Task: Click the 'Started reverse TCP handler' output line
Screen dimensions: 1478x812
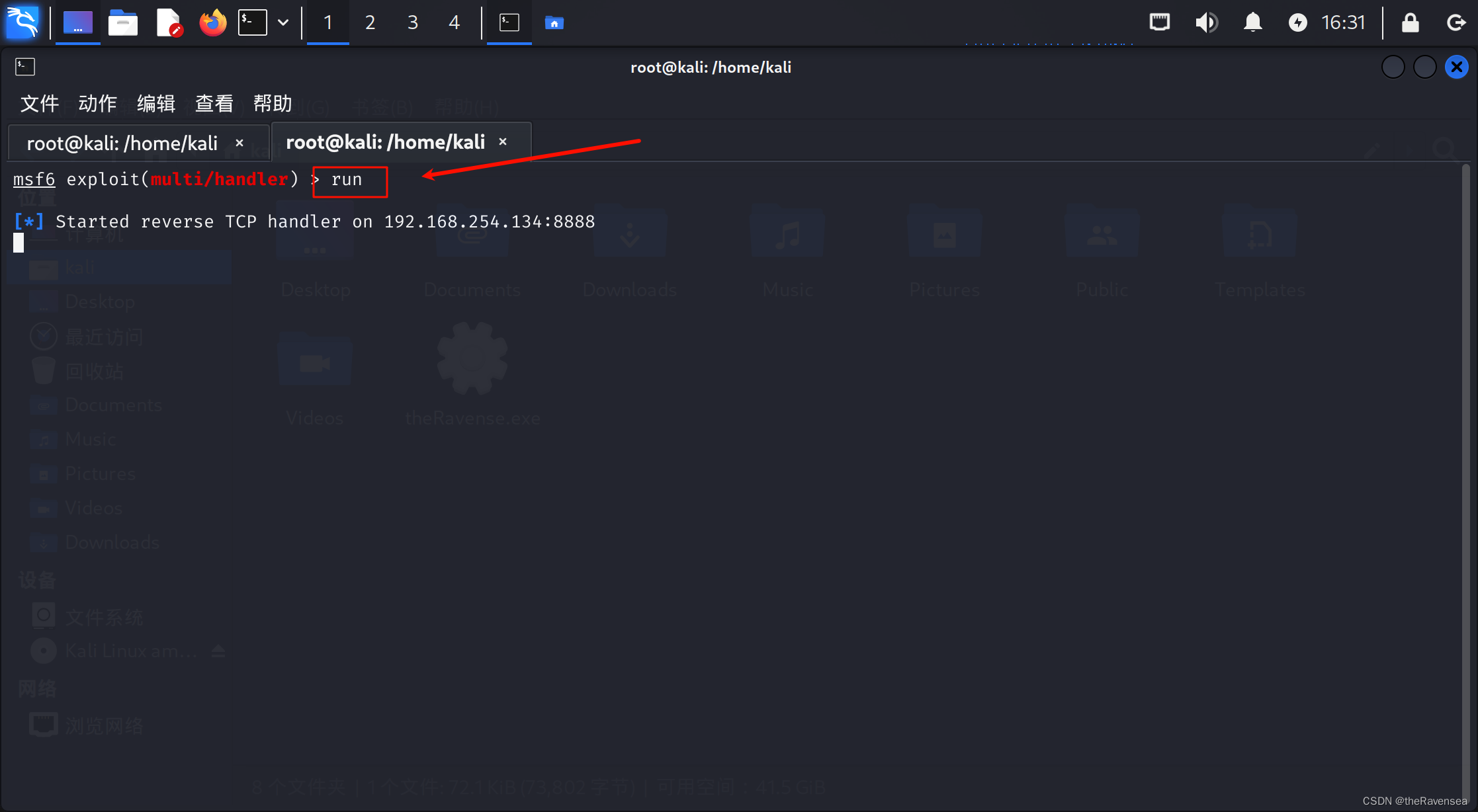Action: (x=304, y=222)
